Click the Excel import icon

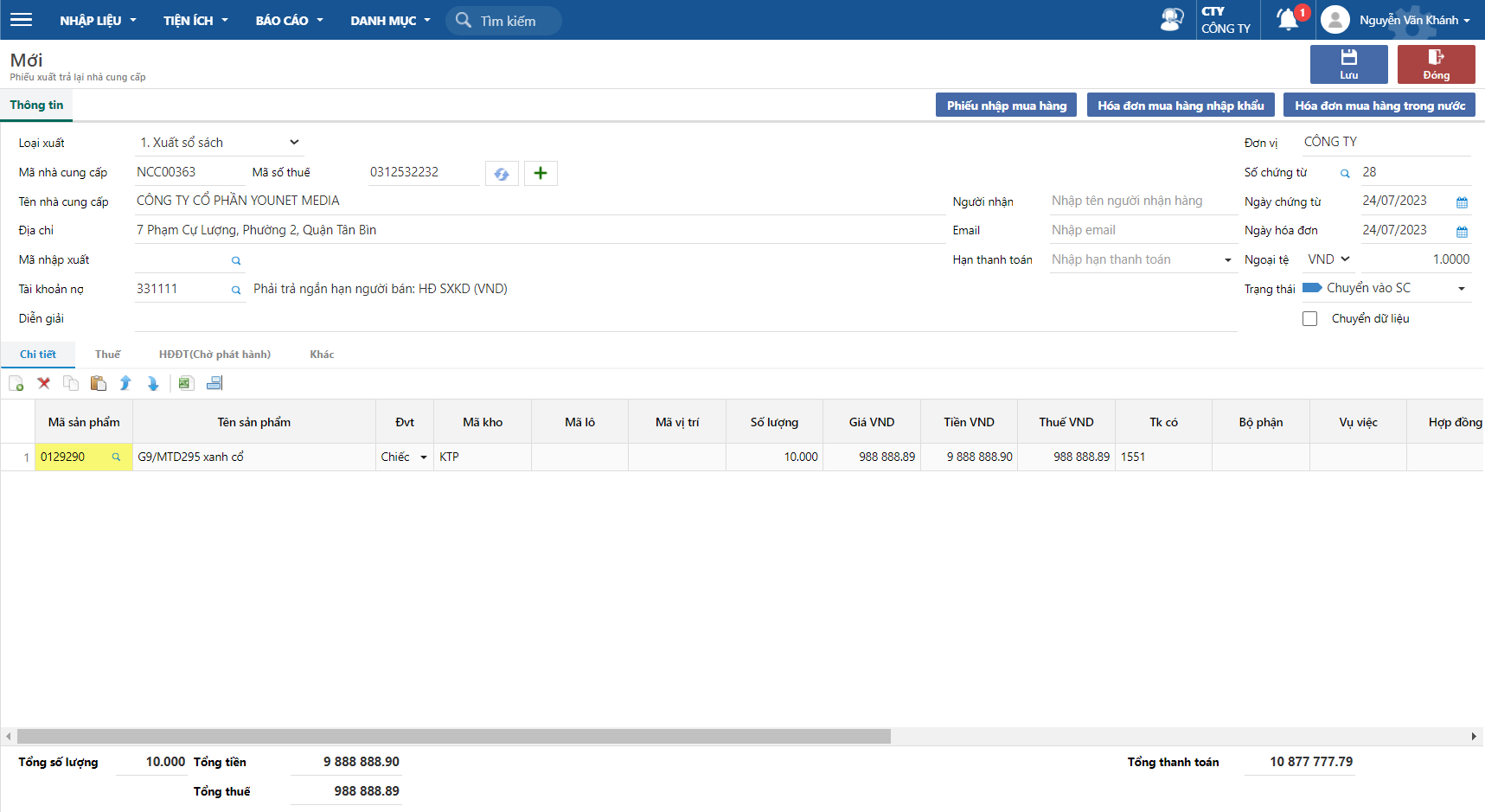click(186, 383)
